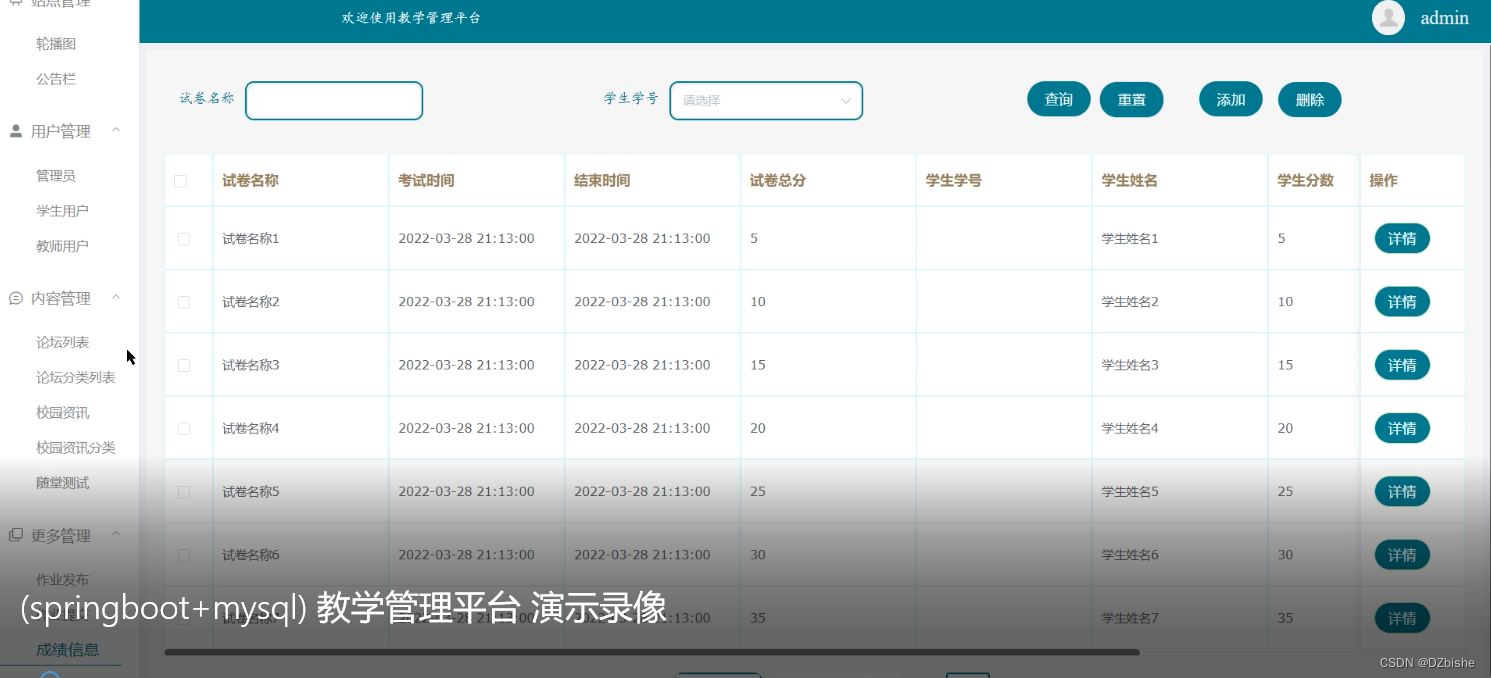1491x678 pixels.
Task: Check the box for 试卷名称4 row
Action: (184, 428)
